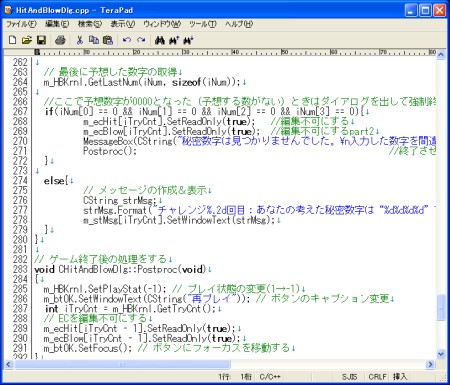450x385 pixels.
Task: Click the 1桁 column indicator in status bar
Action: click(246, 377)
